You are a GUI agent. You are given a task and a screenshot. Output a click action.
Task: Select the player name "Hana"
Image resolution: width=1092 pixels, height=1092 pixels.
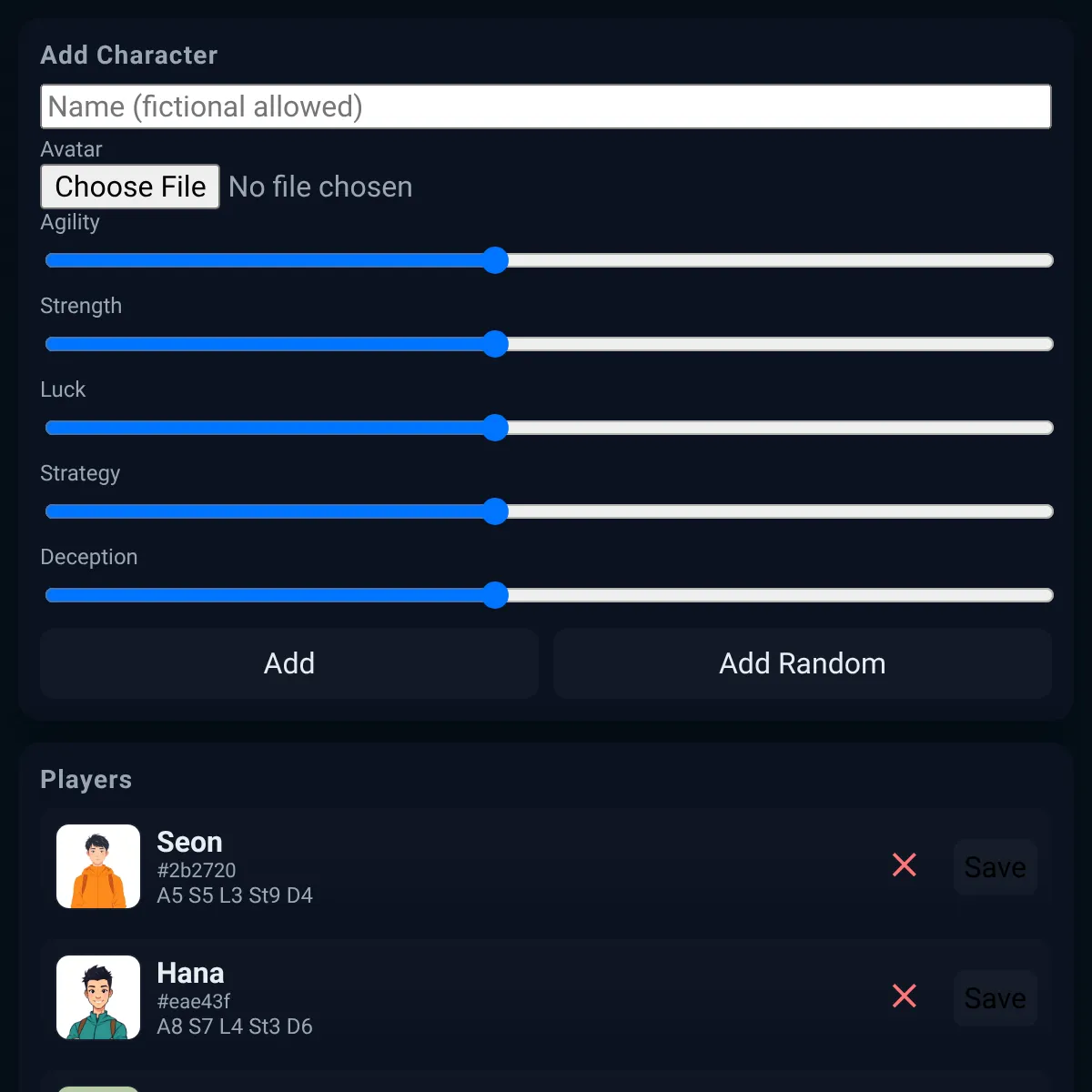(190, 973)
